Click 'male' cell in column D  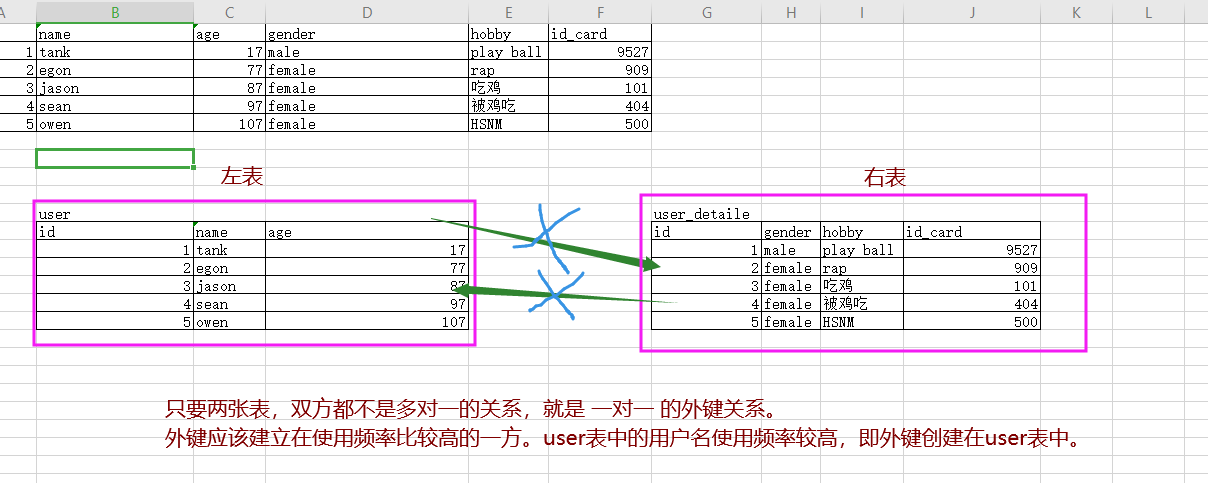[367, 52]
